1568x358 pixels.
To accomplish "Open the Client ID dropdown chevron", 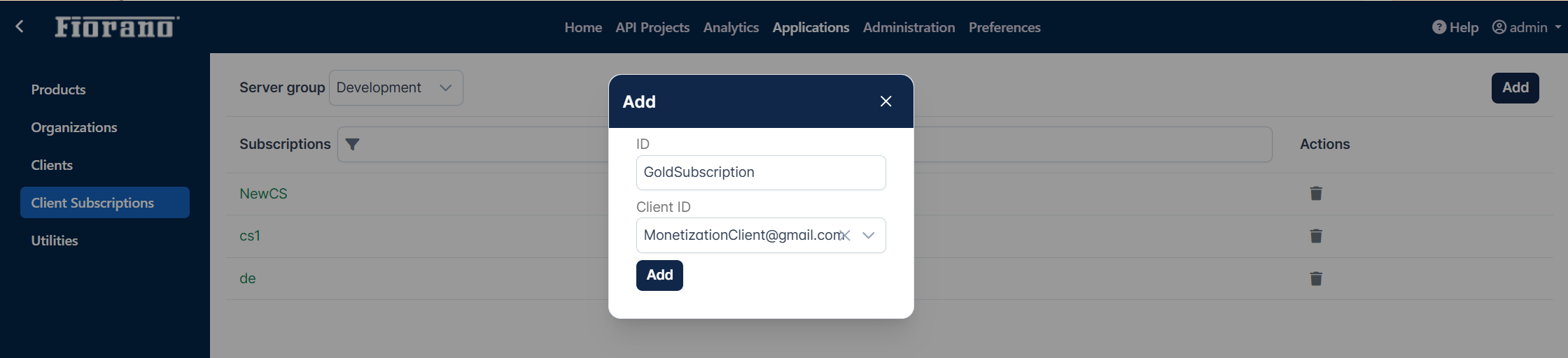I will [869, 236].
